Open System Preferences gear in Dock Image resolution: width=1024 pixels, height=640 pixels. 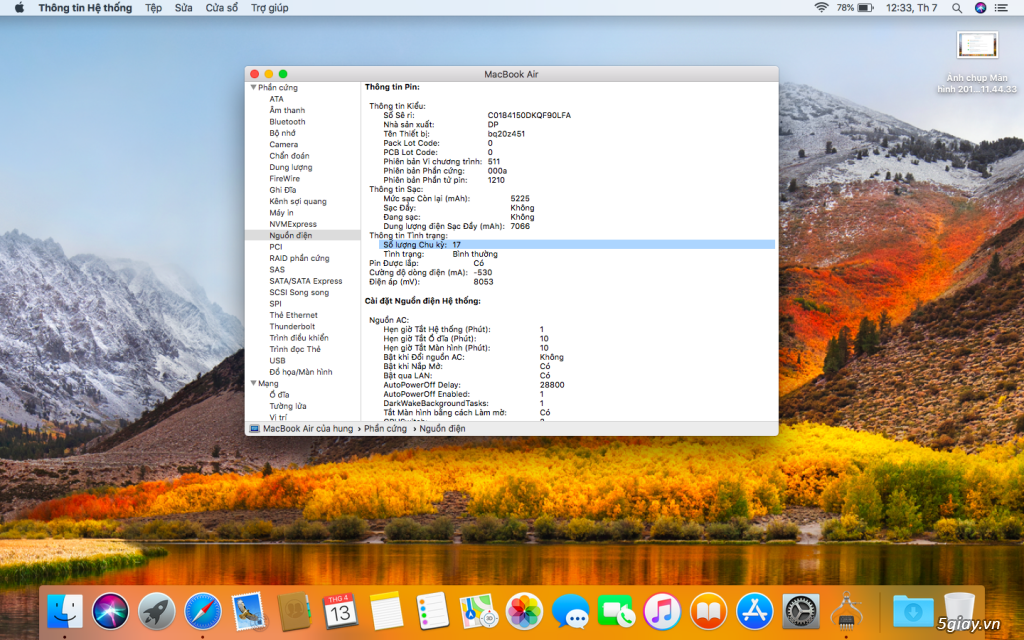800,611
